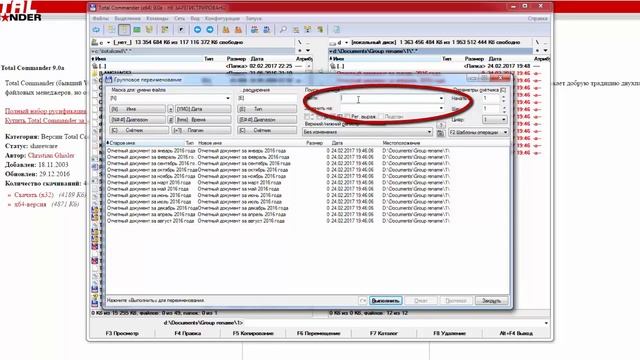640x360 pixels.
Task: Click the multi-rename tool toolbar icon
Action: 296,30
